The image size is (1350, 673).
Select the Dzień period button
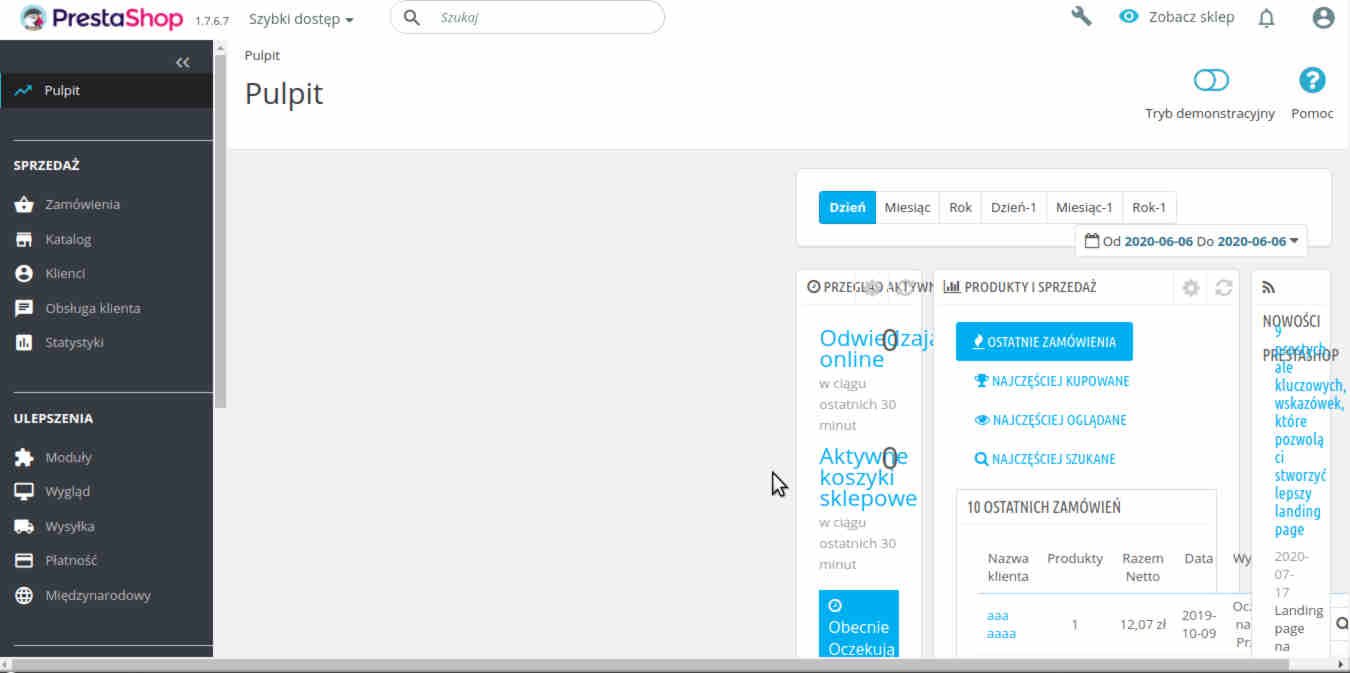847,207
